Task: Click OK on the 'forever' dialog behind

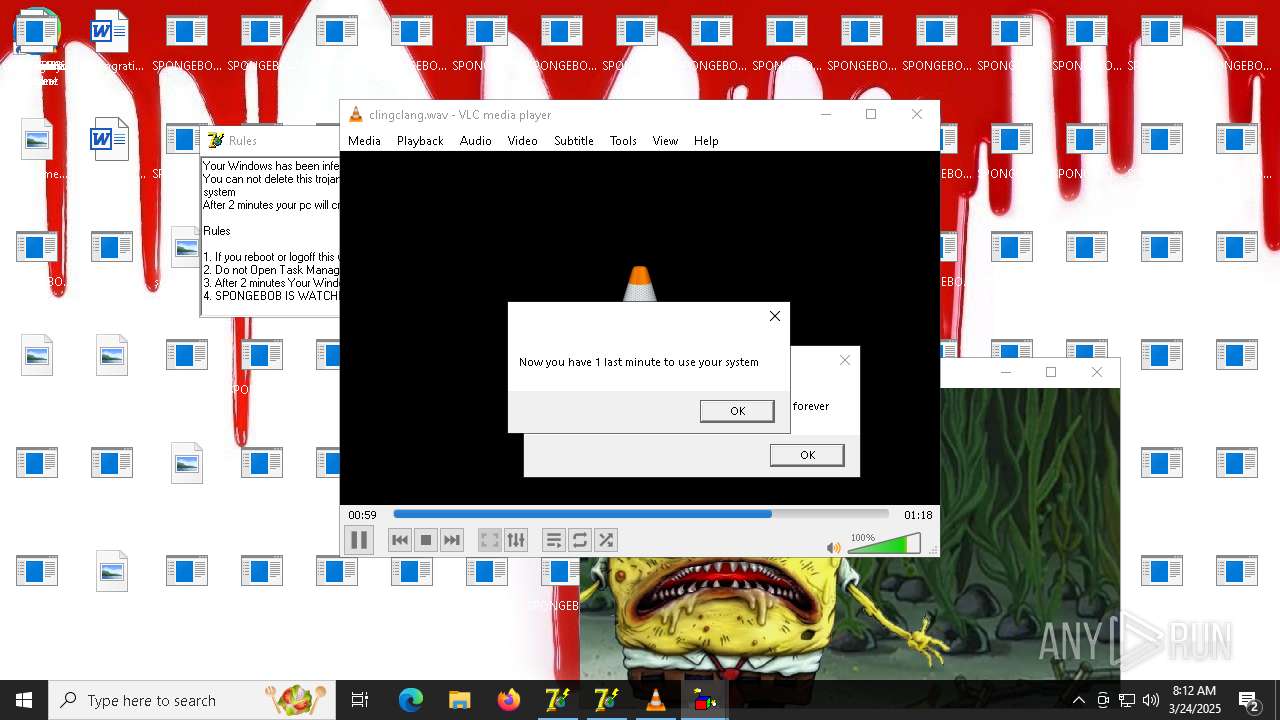Action: tap(807, 455)
